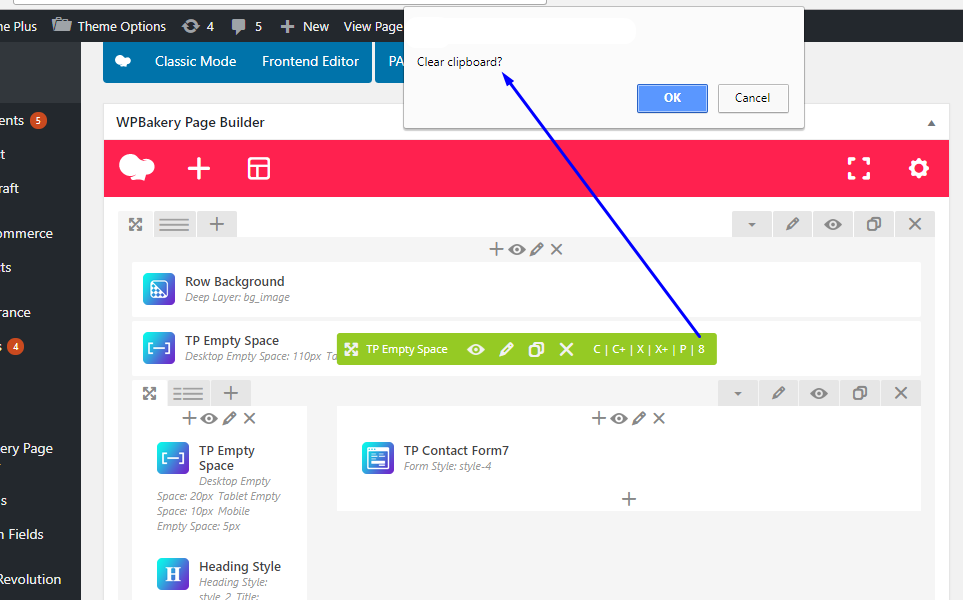
Task: Clone the first row
Action: (873, 224)
